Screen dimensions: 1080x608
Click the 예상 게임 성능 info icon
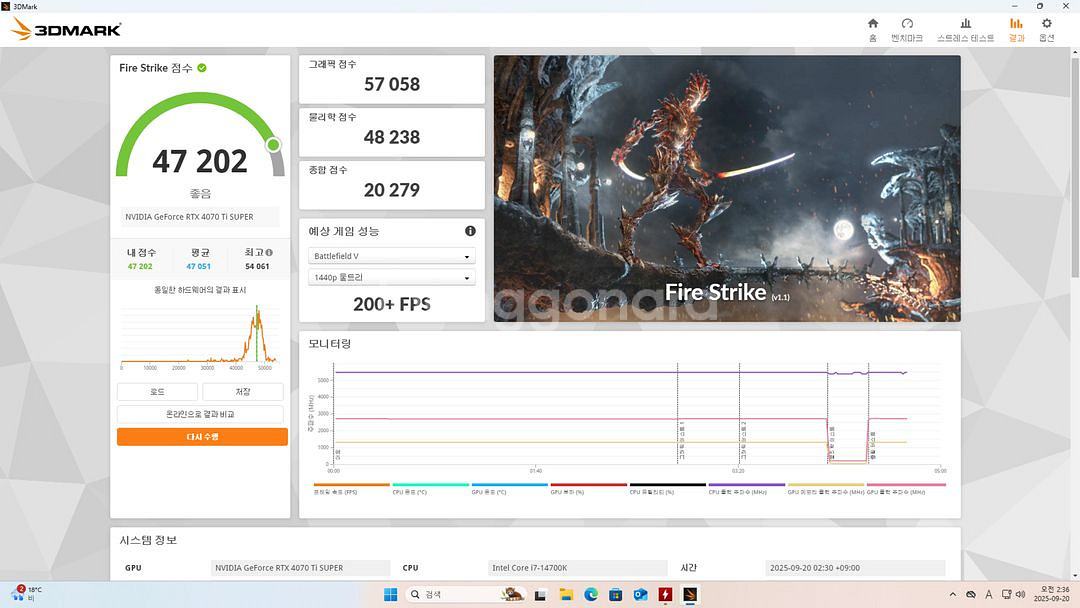[x=470, y=231]
